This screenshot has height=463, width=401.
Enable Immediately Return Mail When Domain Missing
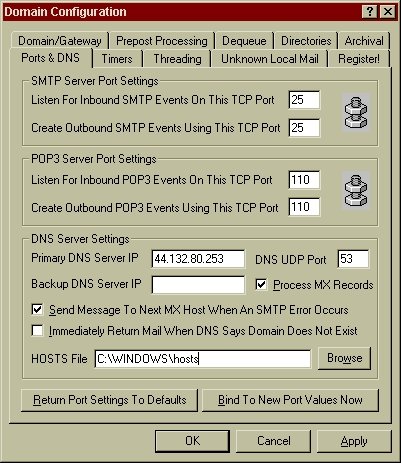37,330
